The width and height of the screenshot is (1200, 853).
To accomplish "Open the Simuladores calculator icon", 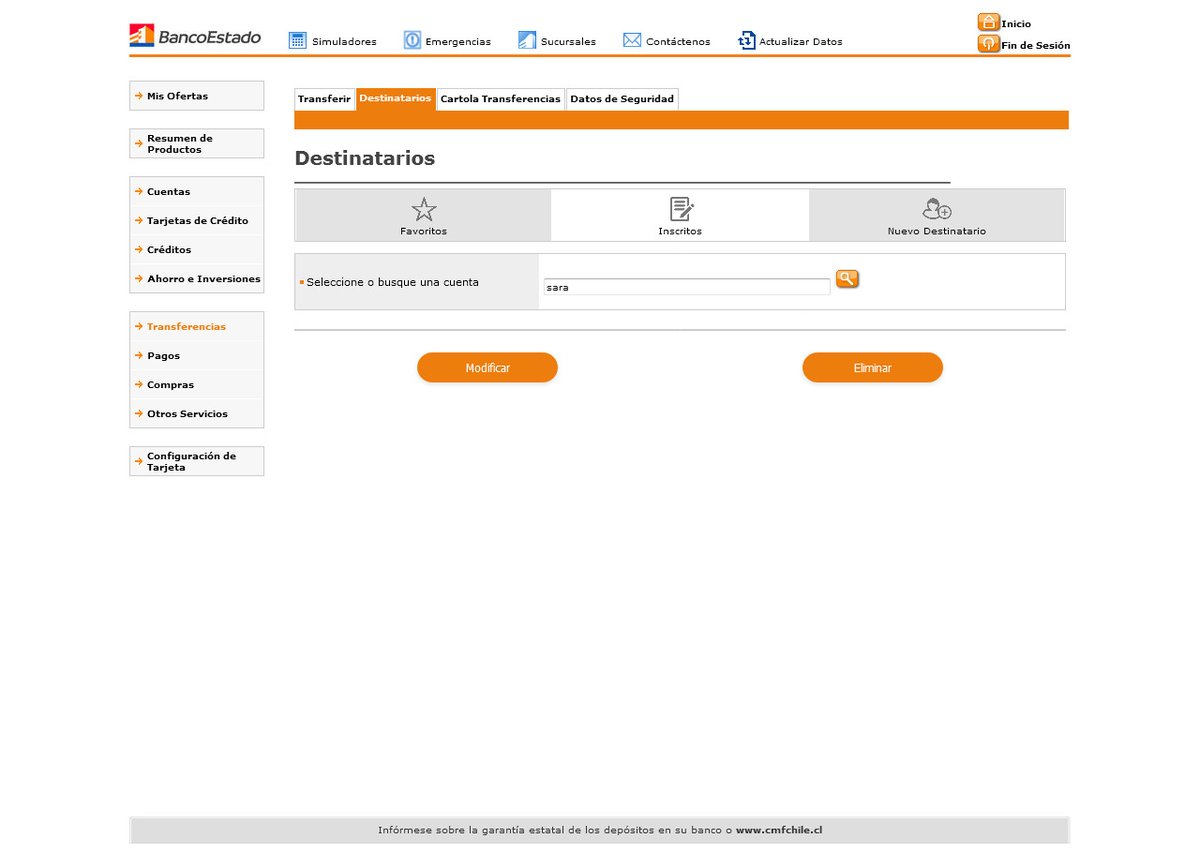I will coord(297,40).
